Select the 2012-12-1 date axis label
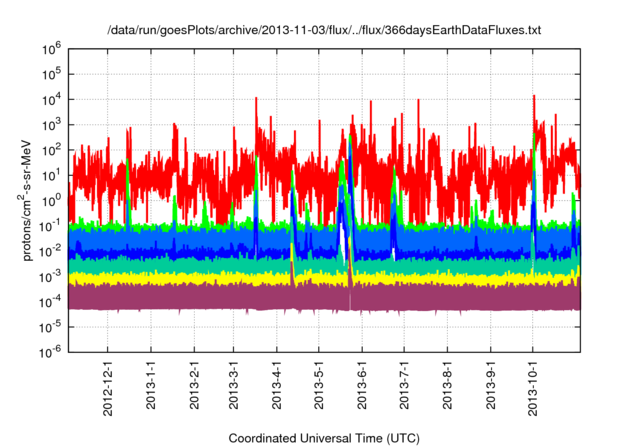Viewport: 640px width, 448px height. tap(108, 388)
